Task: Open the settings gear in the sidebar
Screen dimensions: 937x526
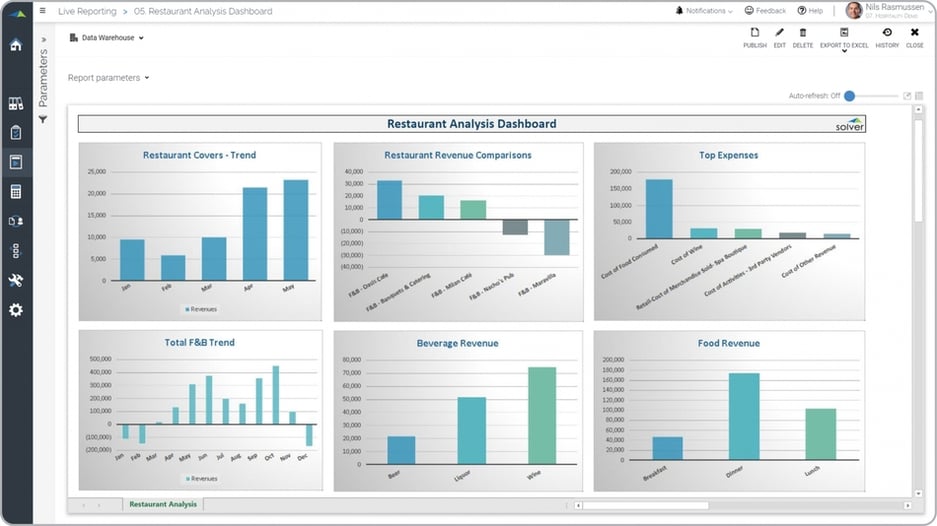Action: click(x=16, y=310)
